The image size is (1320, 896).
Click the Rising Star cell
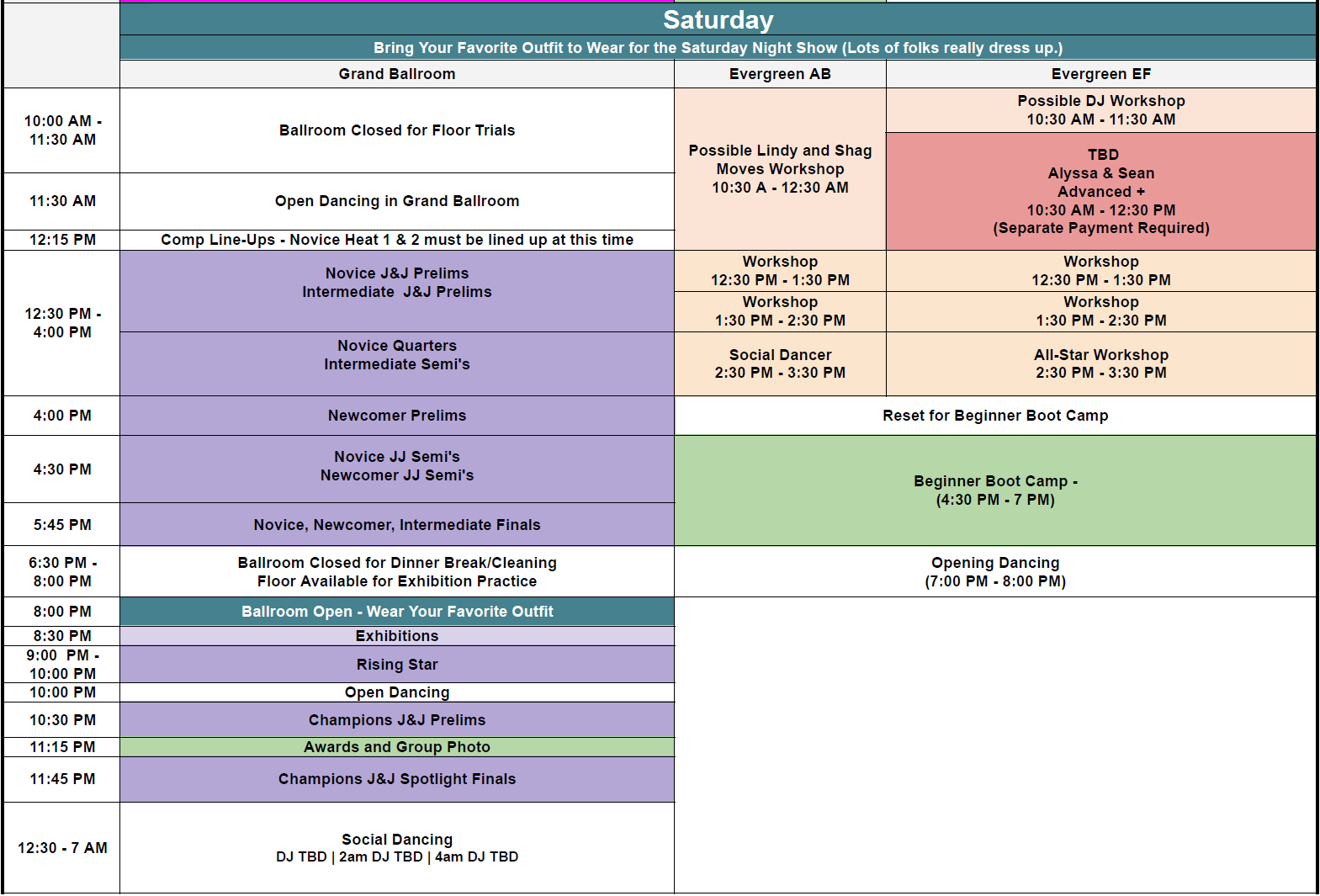pyautogui.click(x=397, y=665)
